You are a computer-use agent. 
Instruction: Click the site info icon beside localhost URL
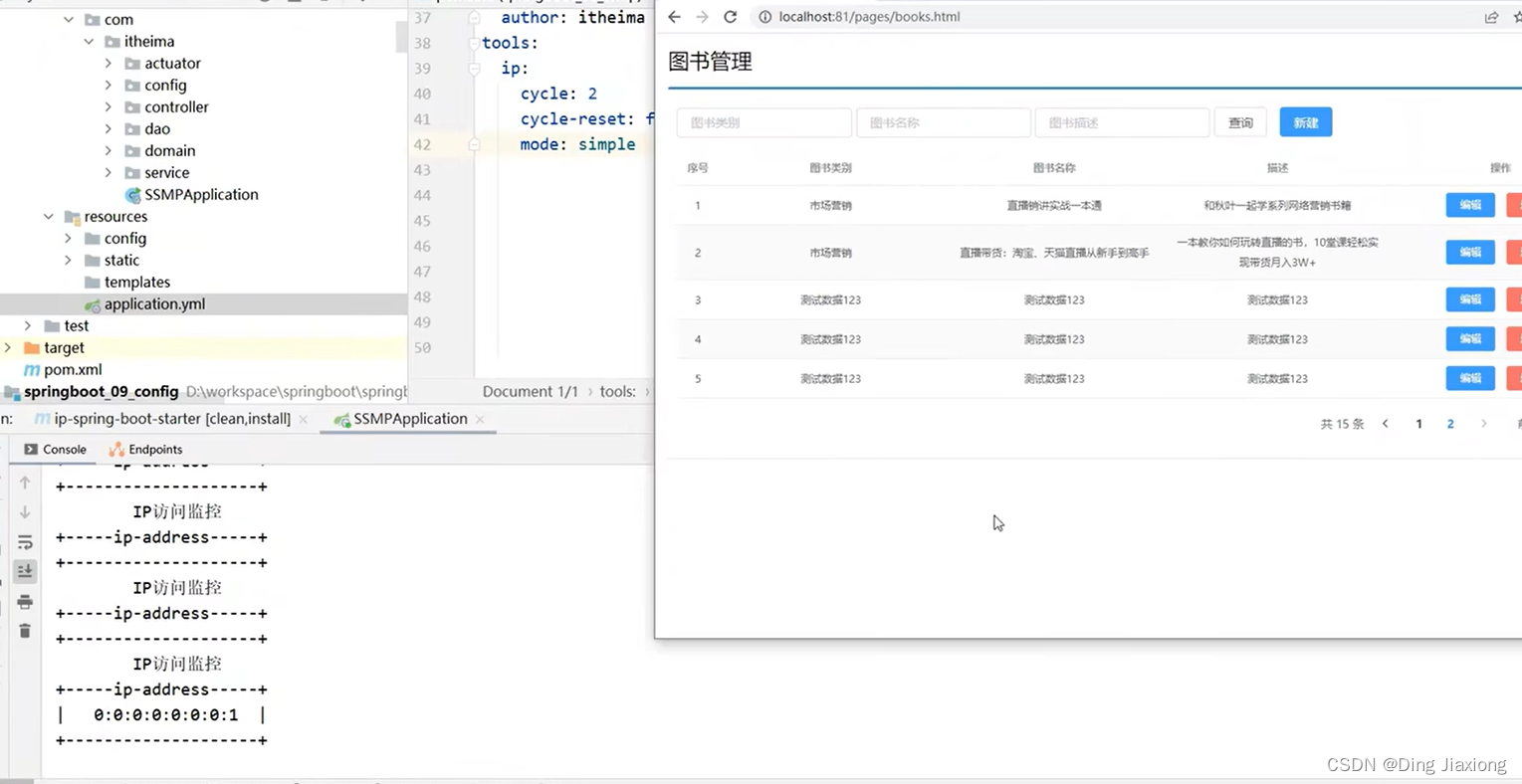tap(764, 17)
